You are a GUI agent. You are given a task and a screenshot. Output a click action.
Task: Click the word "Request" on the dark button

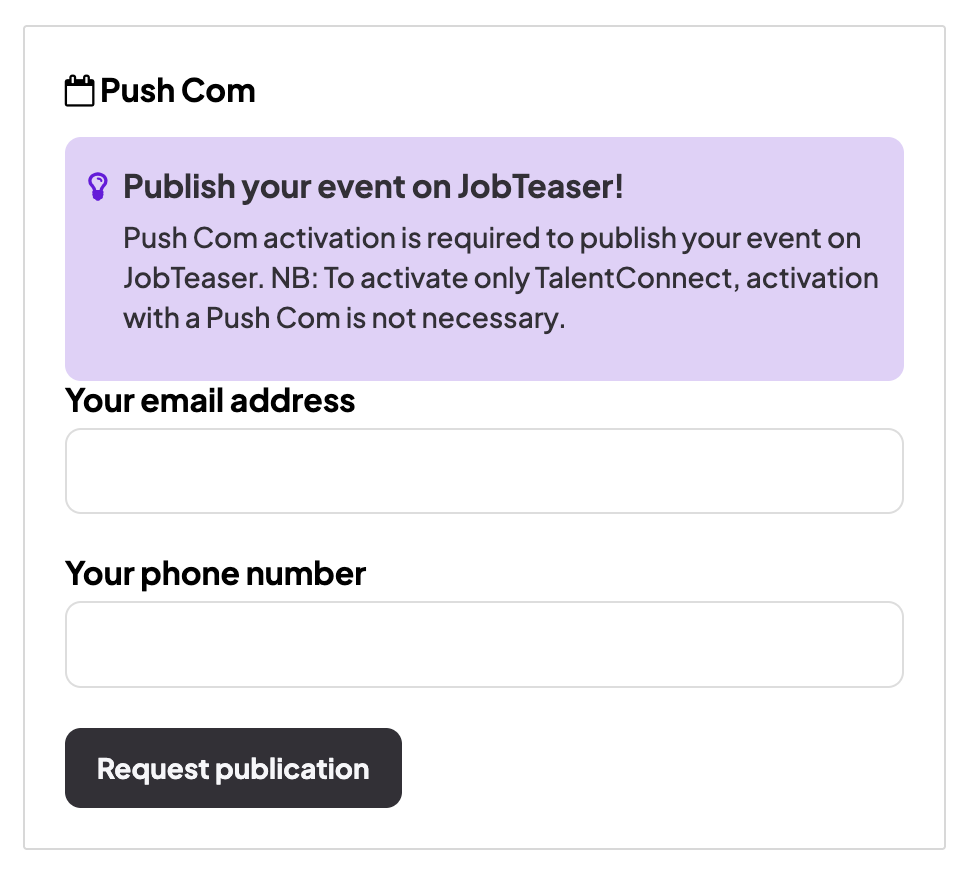click(x=152, y=769)
